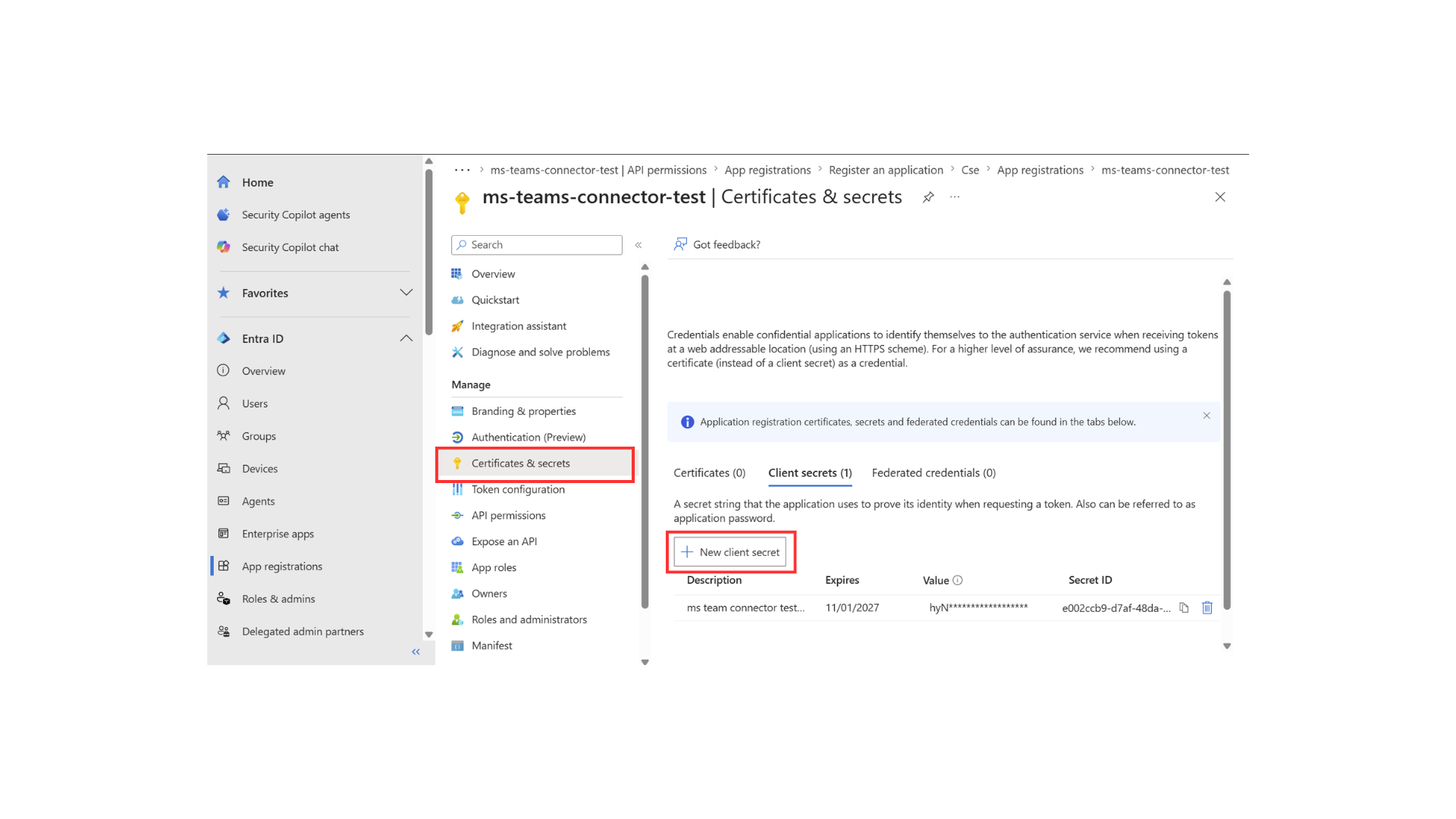The width and height of the screenshot is (1456, 819).
Task: Open more options ellipsis beside page title
Action: tap(955, 197)
